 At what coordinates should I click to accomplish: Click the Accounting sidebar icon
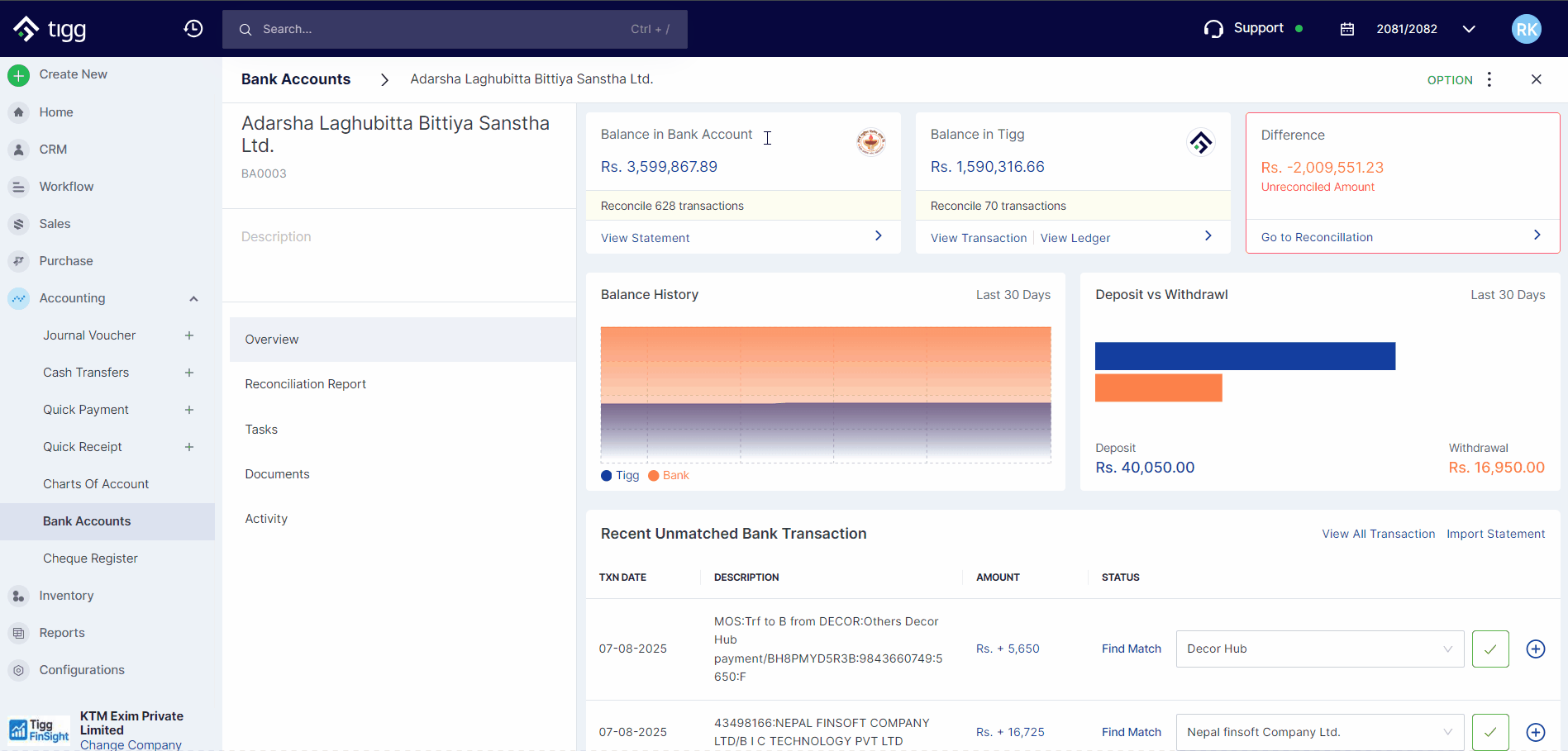click(x=18, y=298)
